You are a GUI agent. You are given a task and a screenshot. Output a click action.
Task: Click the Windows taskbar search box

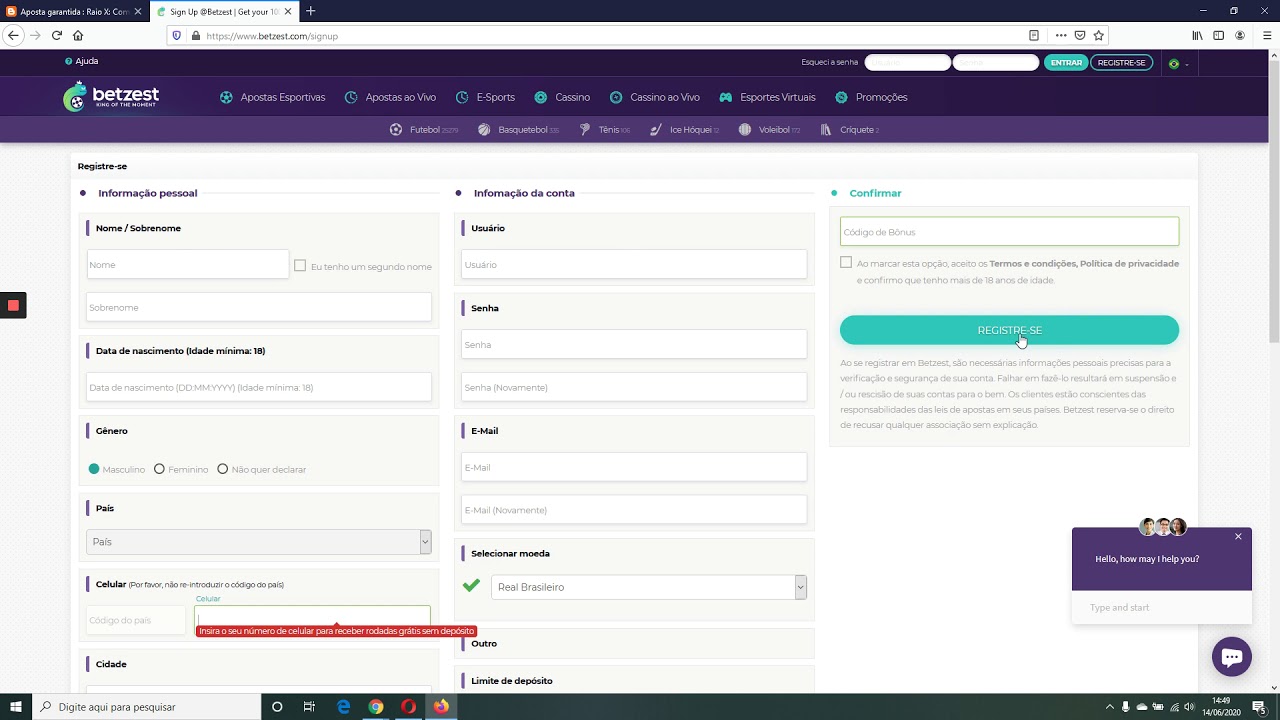(x=146, y=707)
